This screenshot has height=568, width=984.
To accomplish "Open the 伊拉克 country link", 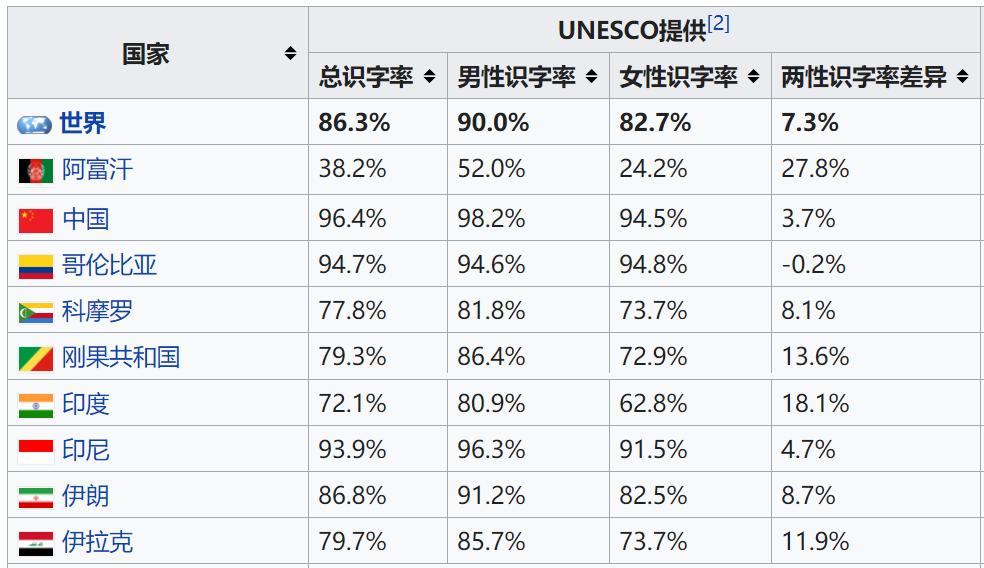I will [x=97, y=542].
